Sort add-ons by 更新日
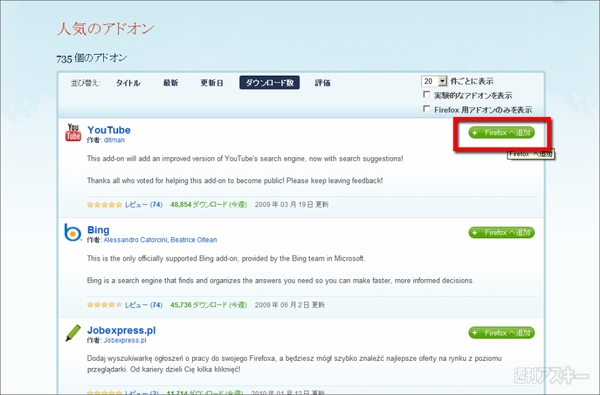Viewport: 600px width, 395px height. coord(212,83)
